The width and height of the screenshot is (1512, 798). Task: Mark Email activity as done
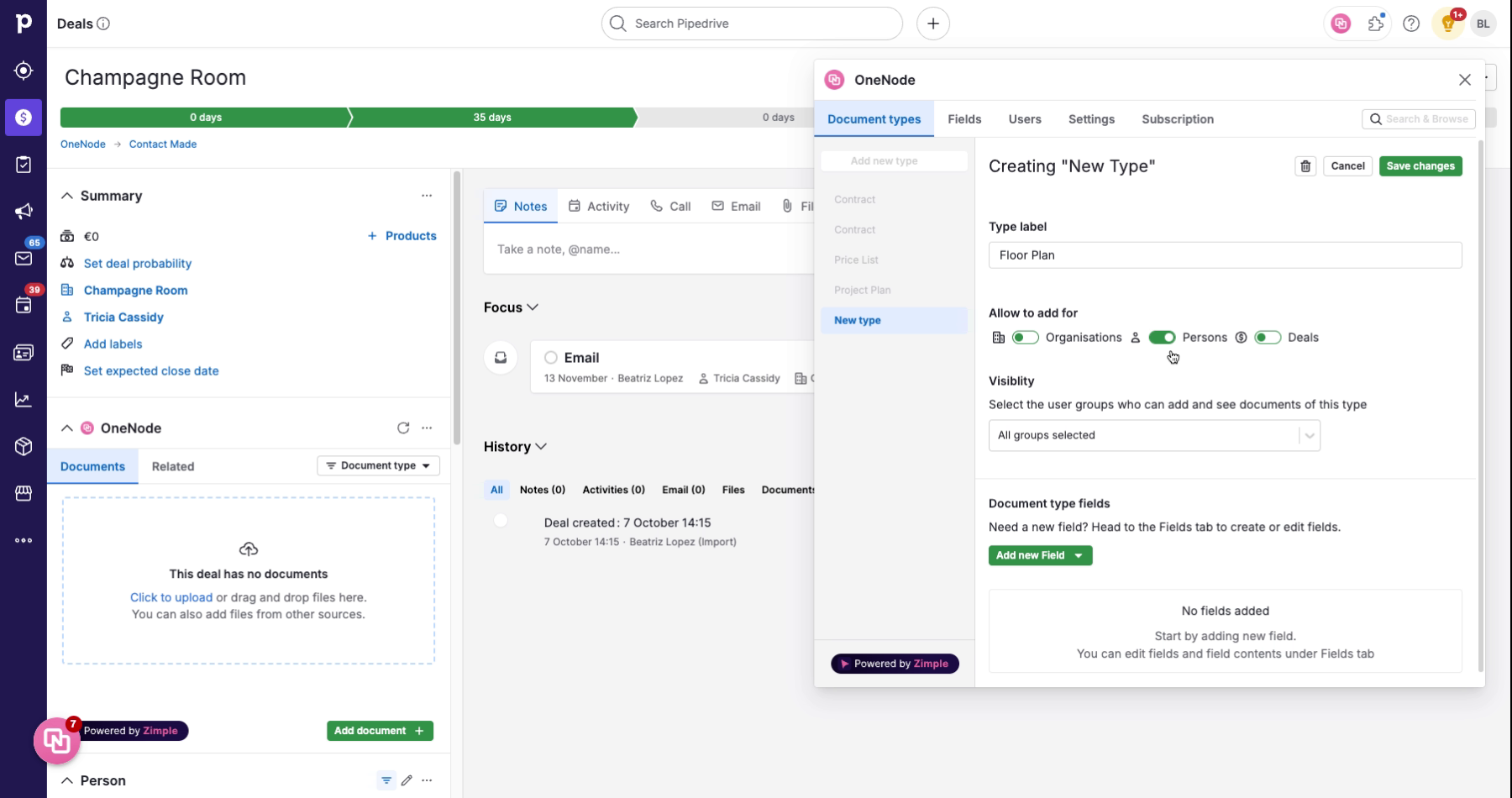(551, 357)
